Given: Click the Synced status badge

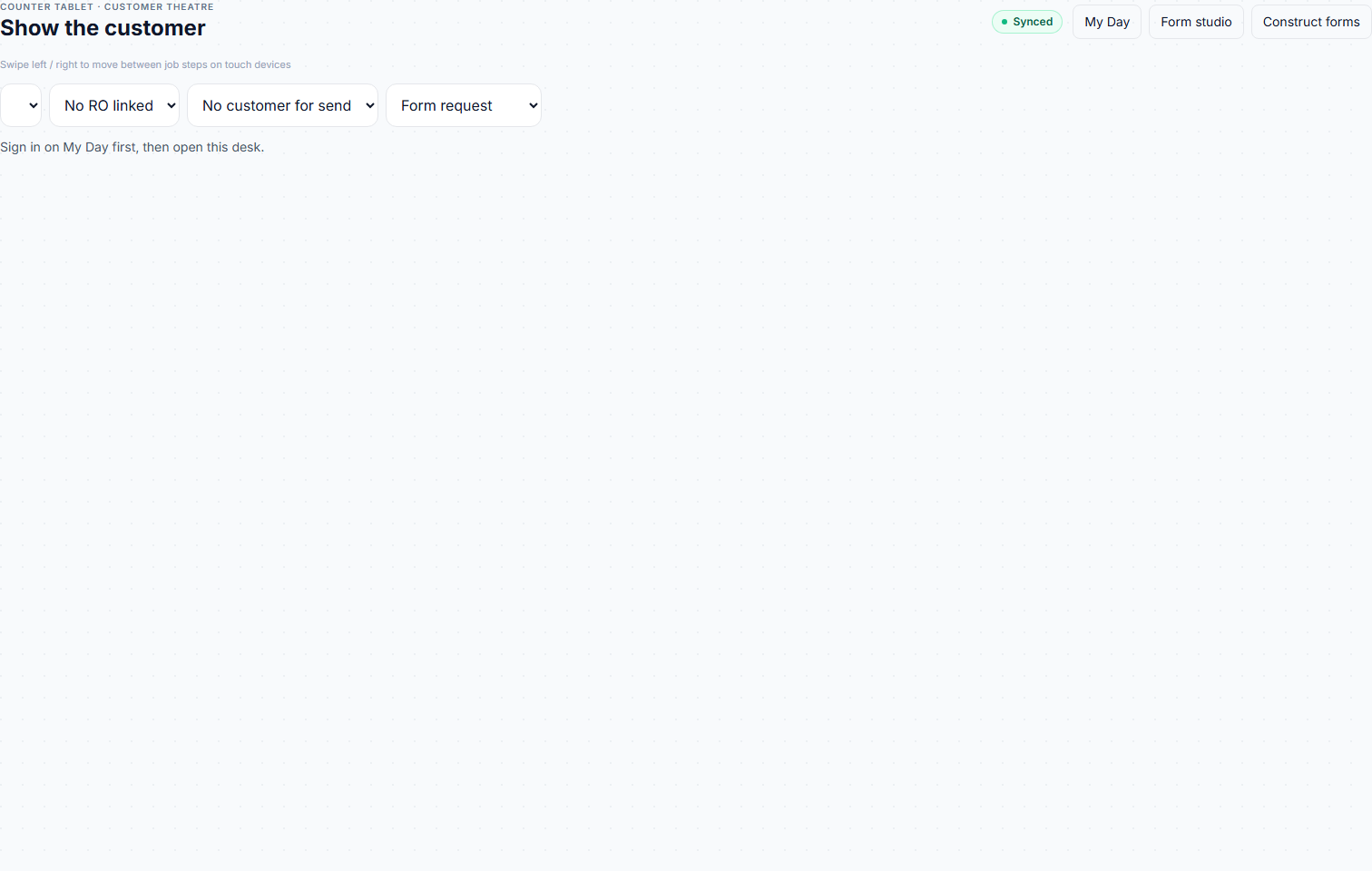Looking at the screenshot, I should pos(1027,22).
